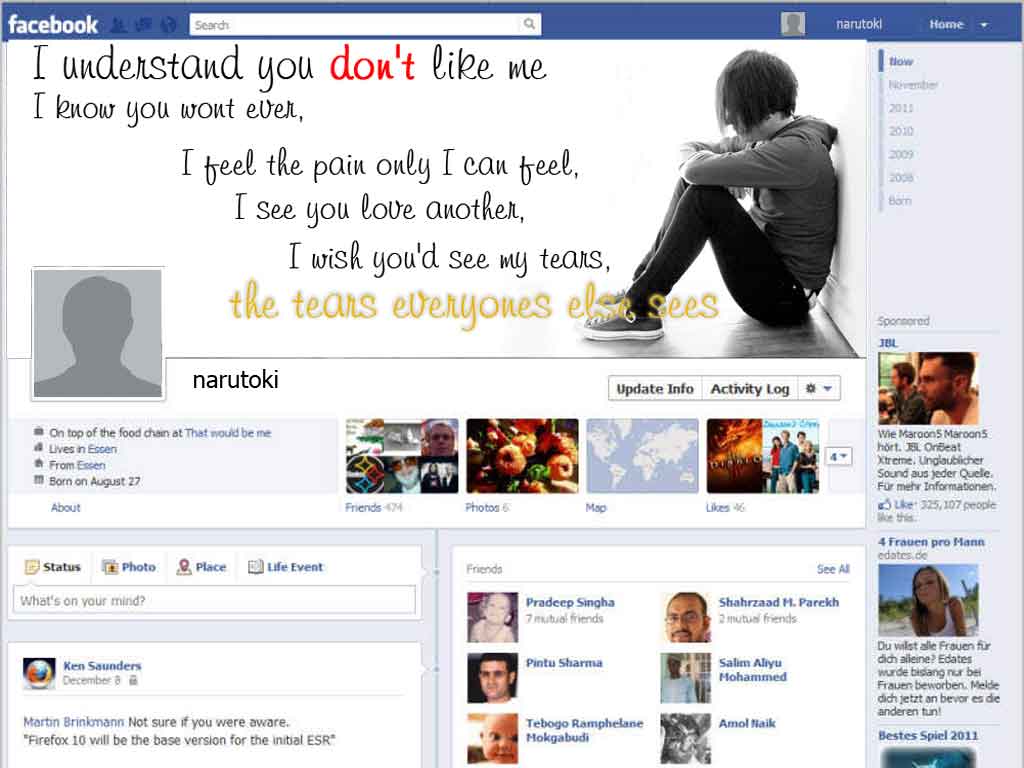Jump to Born on timeline

click(x=899, y=200)
